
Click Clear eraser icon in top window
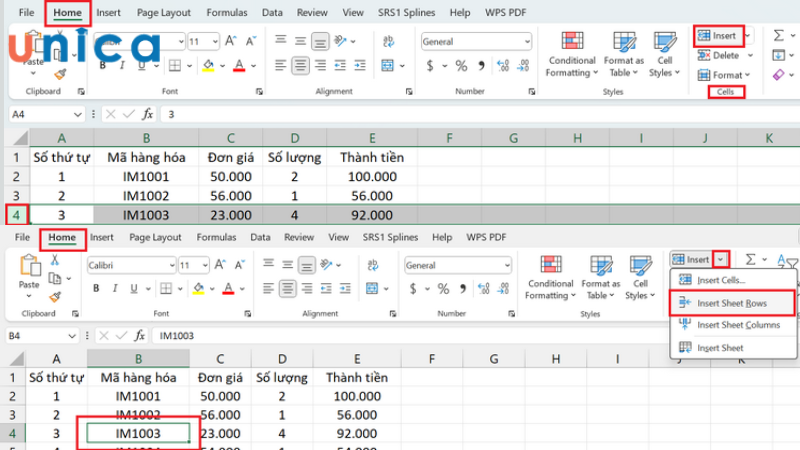779,74
